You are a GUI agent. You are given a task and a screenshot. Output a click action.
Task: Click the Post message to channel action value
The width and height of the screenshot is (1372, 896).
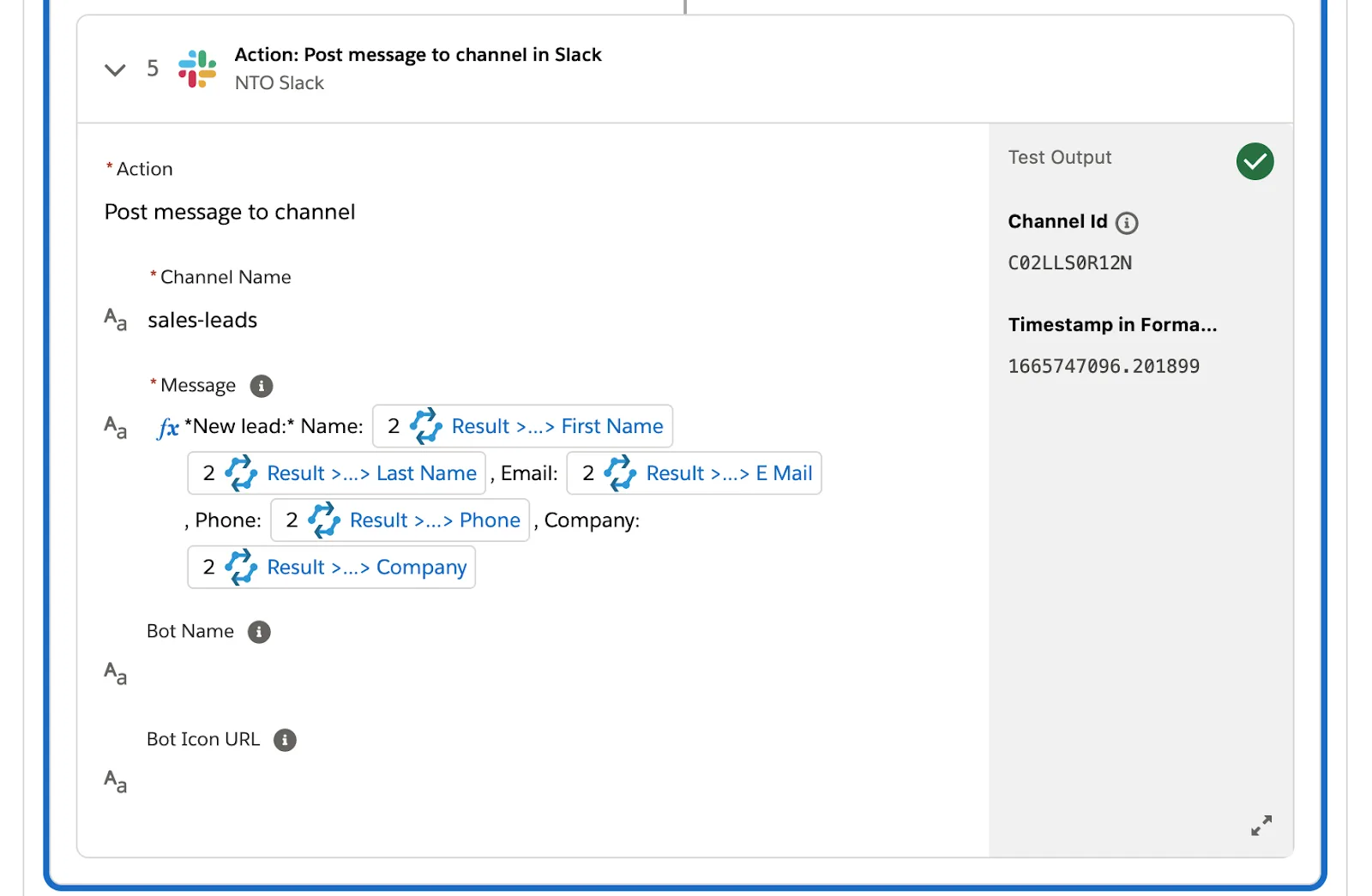(x=230, y=212)
